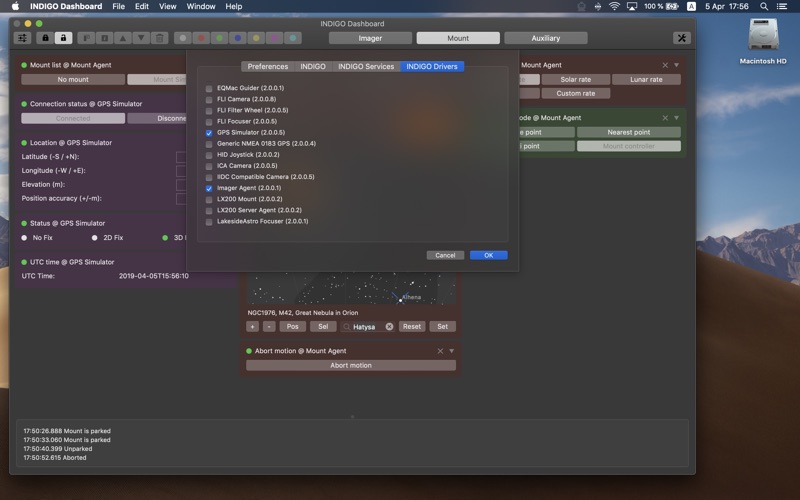Enable ICA Camera driver checkbox
This screenshot has width=800, height=500.
[x=209, y=166]
